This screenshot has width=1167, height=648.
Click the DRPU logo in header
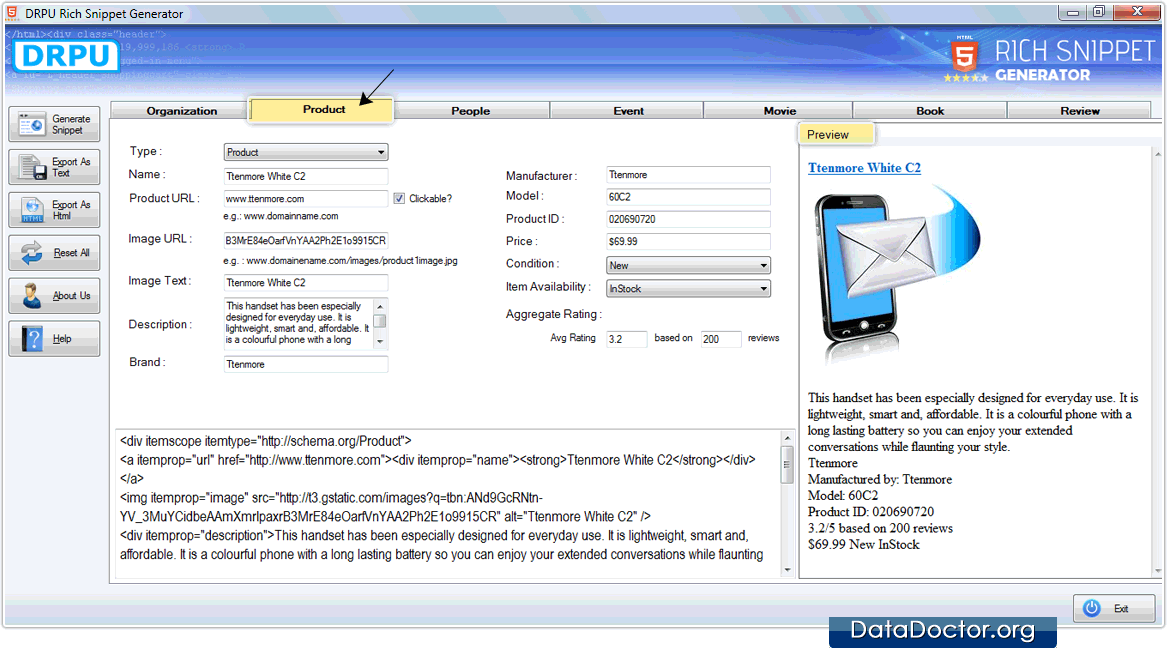tap(65, 56)
